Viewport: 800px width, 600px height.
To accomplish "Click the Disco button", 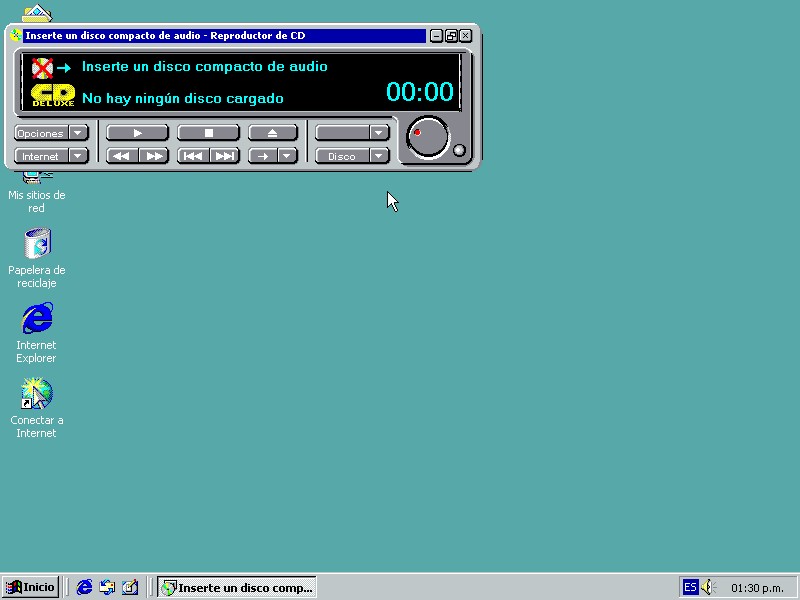I will click(342, 156).
